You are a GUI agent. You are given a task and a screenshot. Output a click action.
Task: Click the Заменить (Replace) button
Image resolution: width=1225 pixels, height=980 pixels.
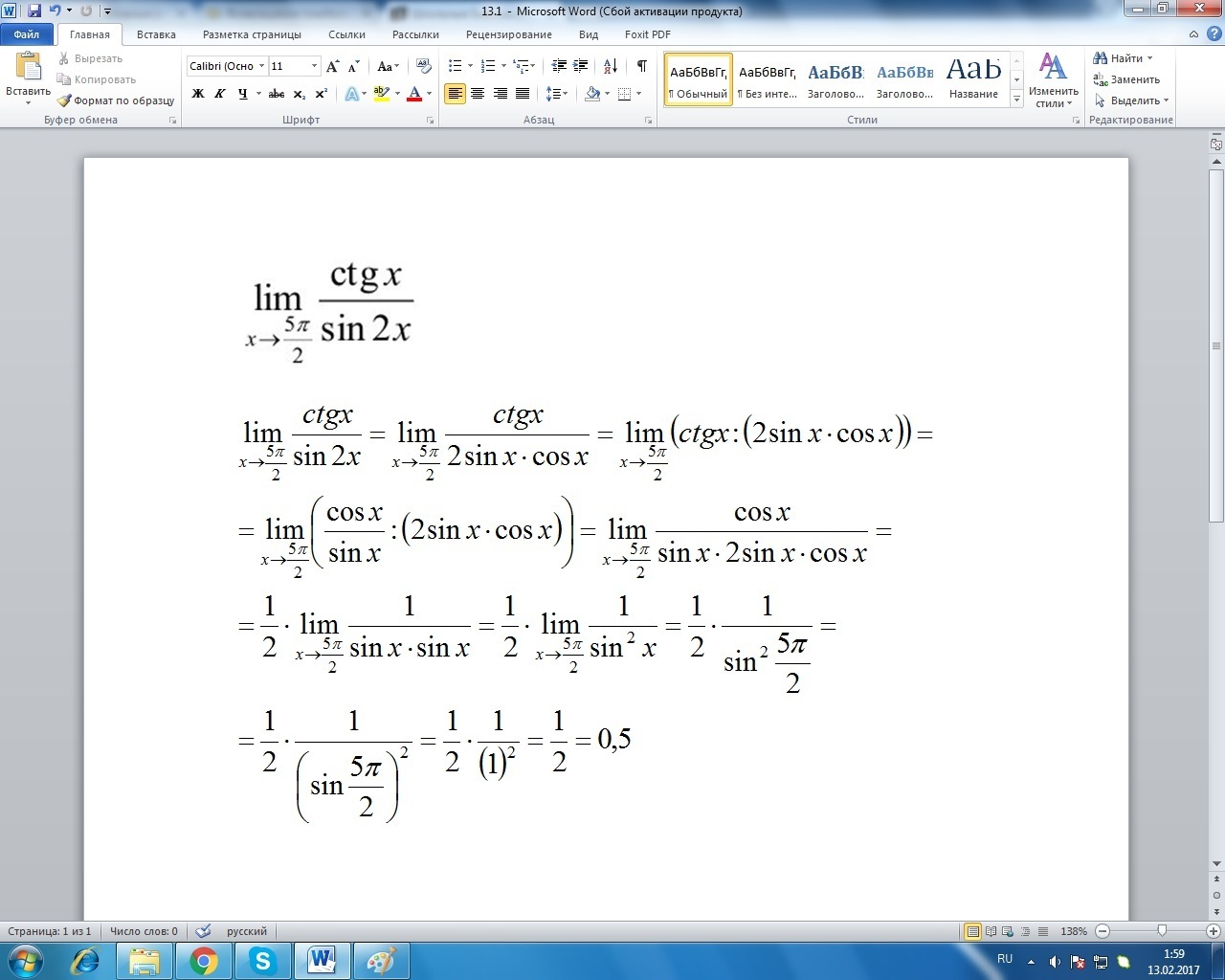click(1127, 79)
